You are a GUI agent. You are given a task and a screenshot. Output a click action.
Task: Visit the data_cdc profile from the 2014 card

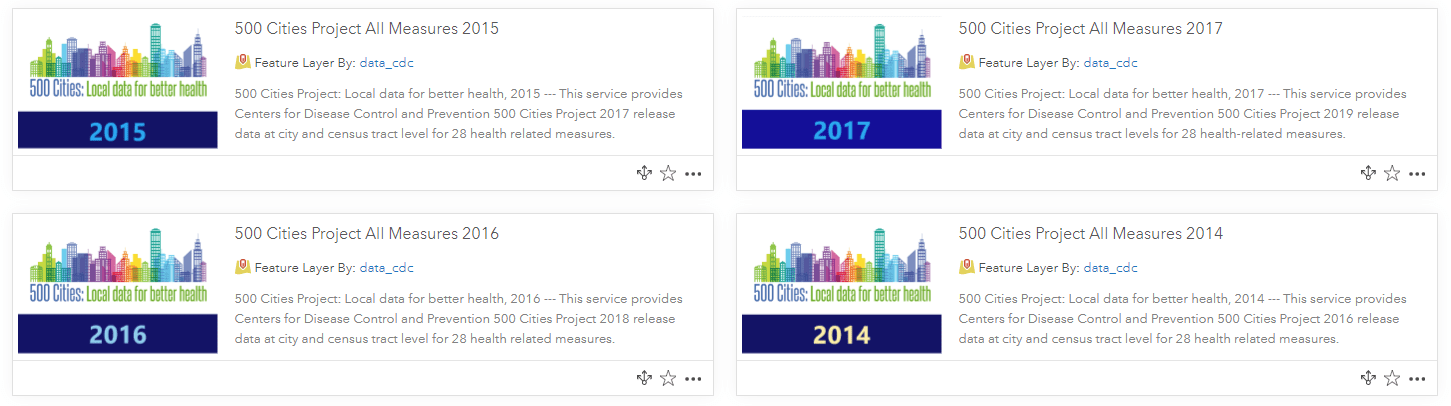point(1110,268)
